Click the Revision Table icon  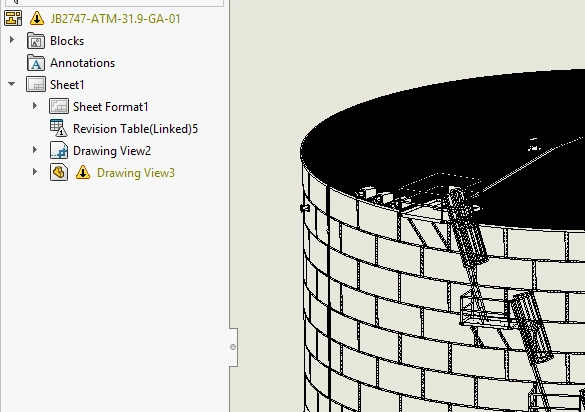59,128
